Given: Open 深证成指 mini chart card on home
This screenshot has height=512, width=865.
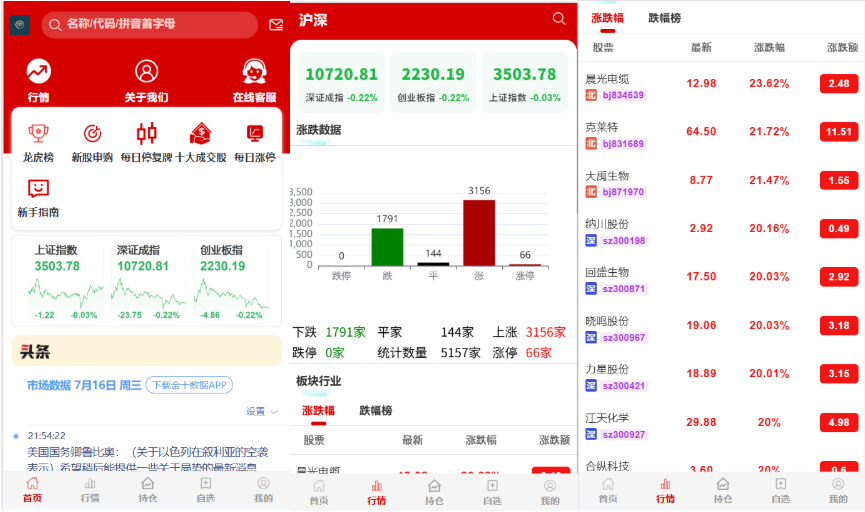Looking at the screenshot, I should pos(148,281).
